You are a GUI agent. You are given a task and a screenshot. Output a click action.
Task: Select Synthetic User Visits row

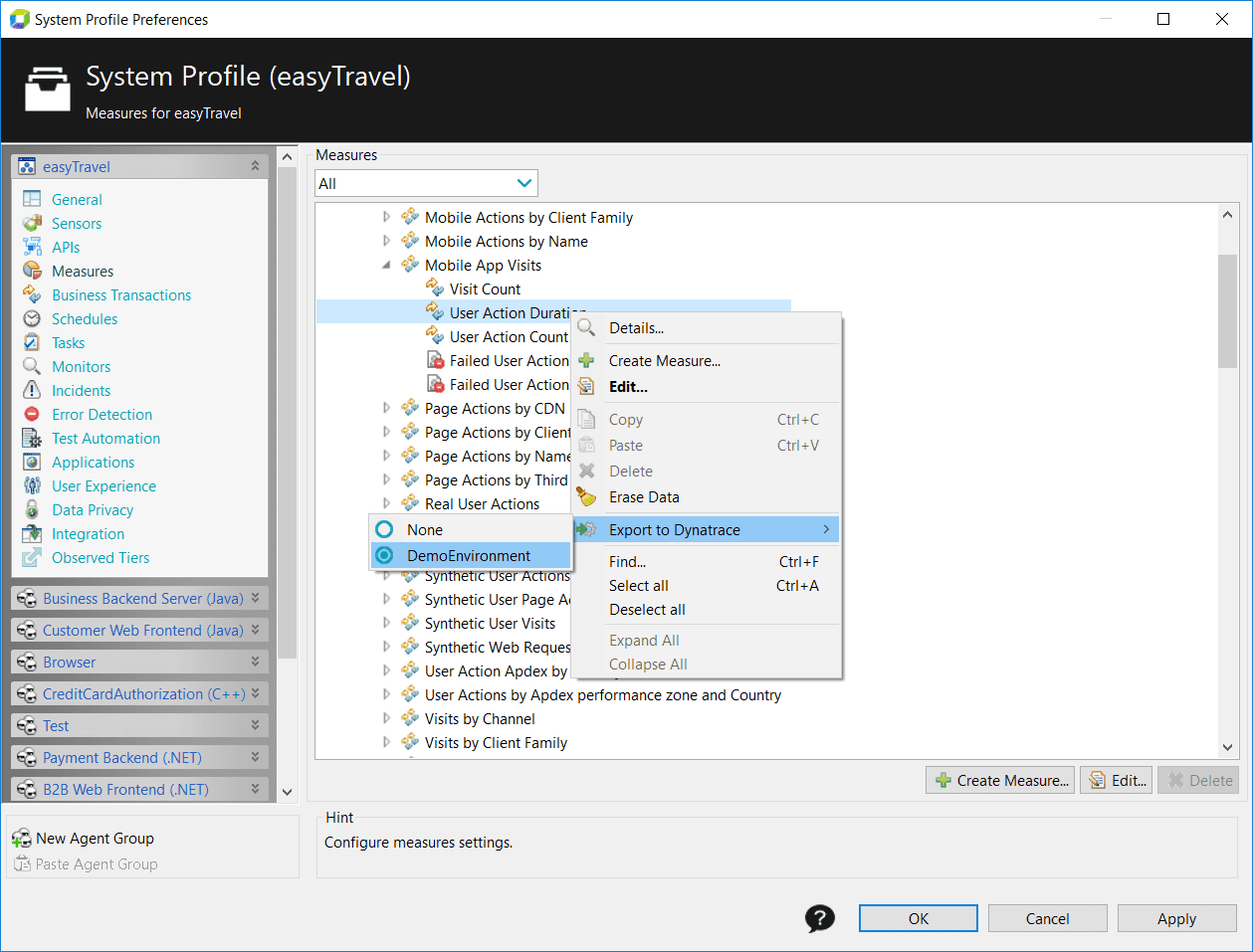point(490,623)
